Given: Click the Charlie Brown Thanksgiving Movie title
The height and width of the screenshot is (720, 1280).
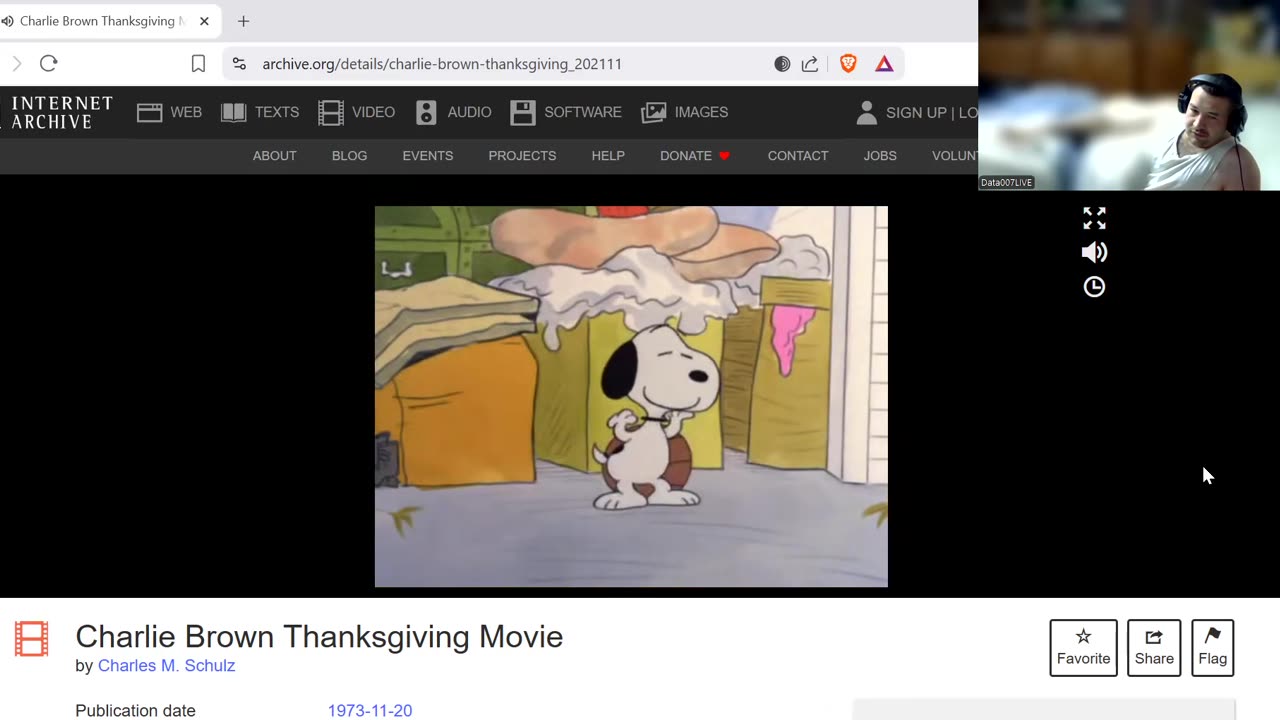Looking at the screenshot, I should point(319,637).
